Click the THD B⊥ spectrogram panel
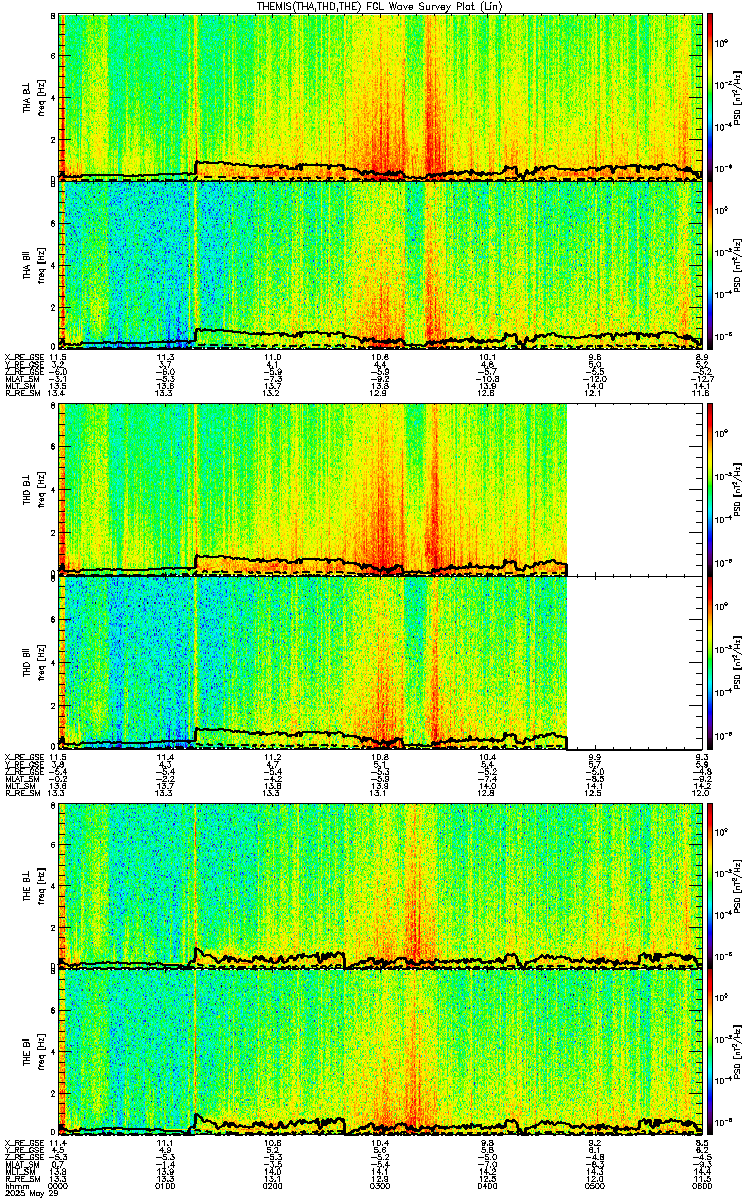Image resolution: width=750 pixels, height=1200 pixels. pos(381,489)
